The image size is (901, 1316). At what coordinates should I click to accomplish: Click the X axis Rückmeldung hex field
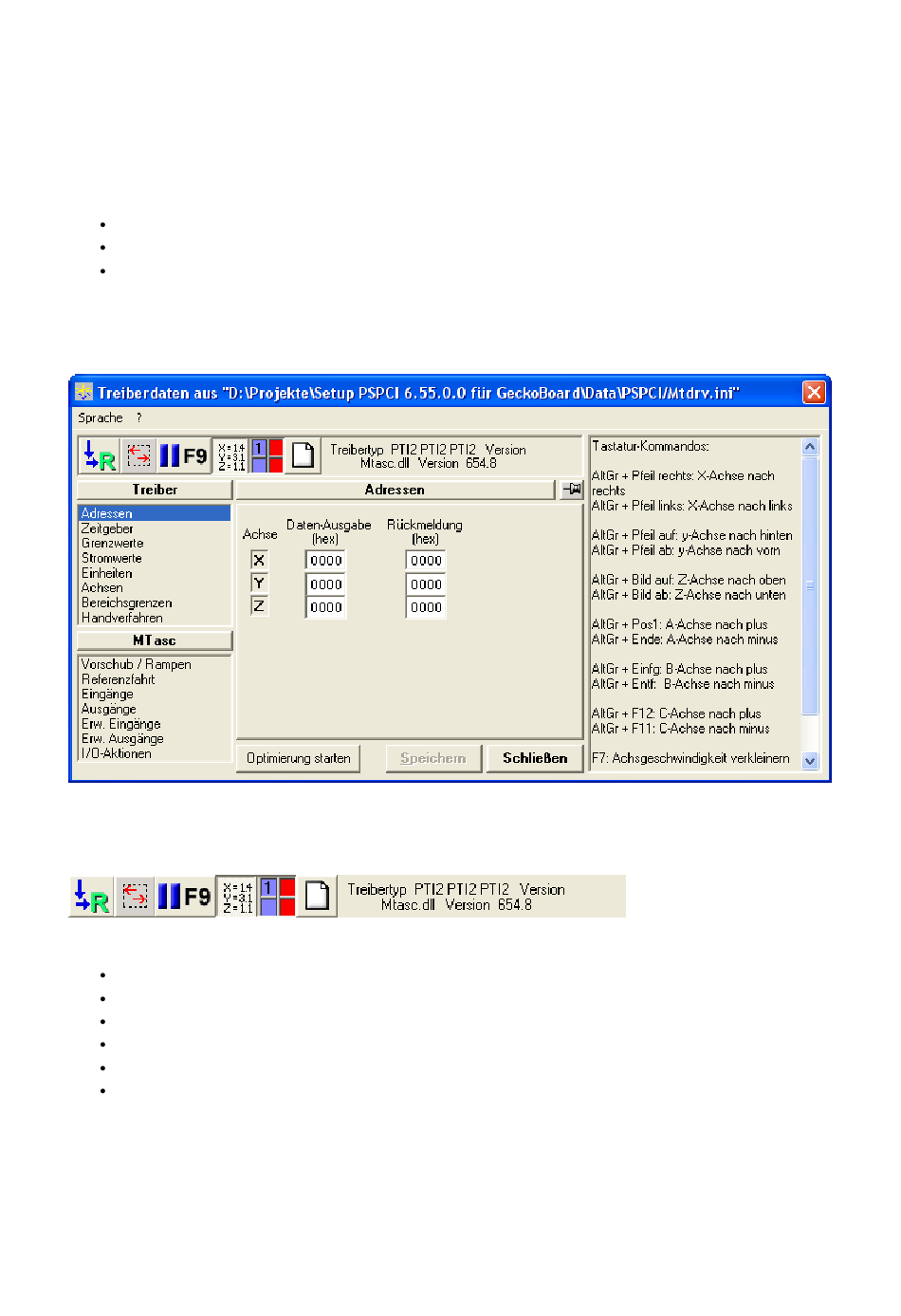pyautogui.click(x=427, y=561)
